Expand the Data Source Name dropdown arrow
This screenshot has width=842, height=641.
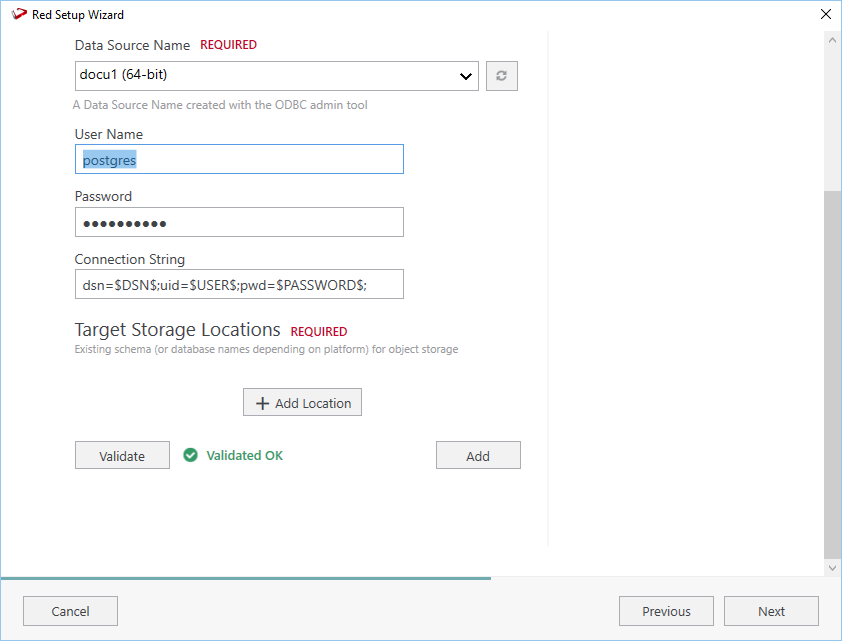465,76
